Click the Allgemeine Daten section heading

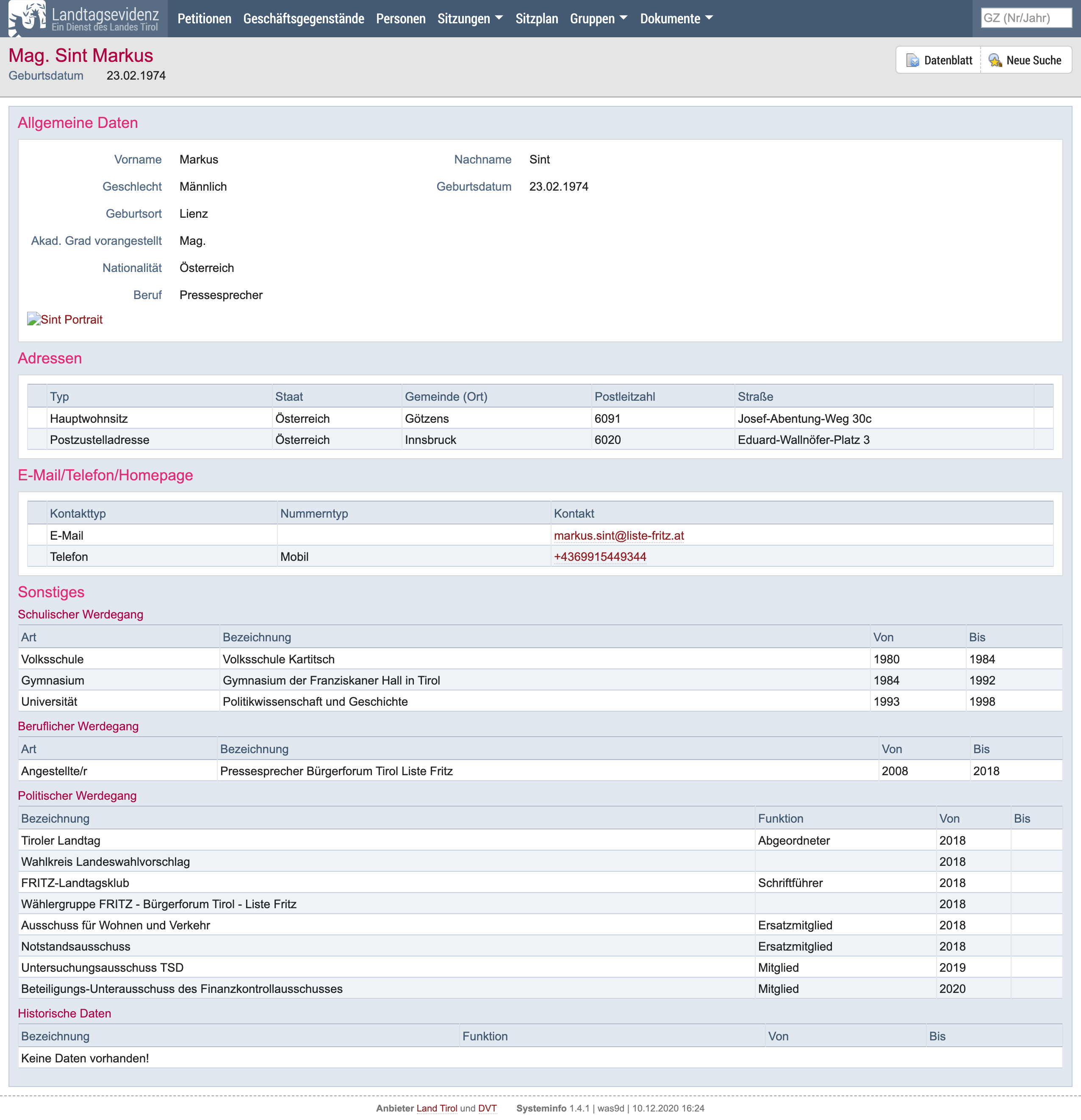(x=78, y=122)
